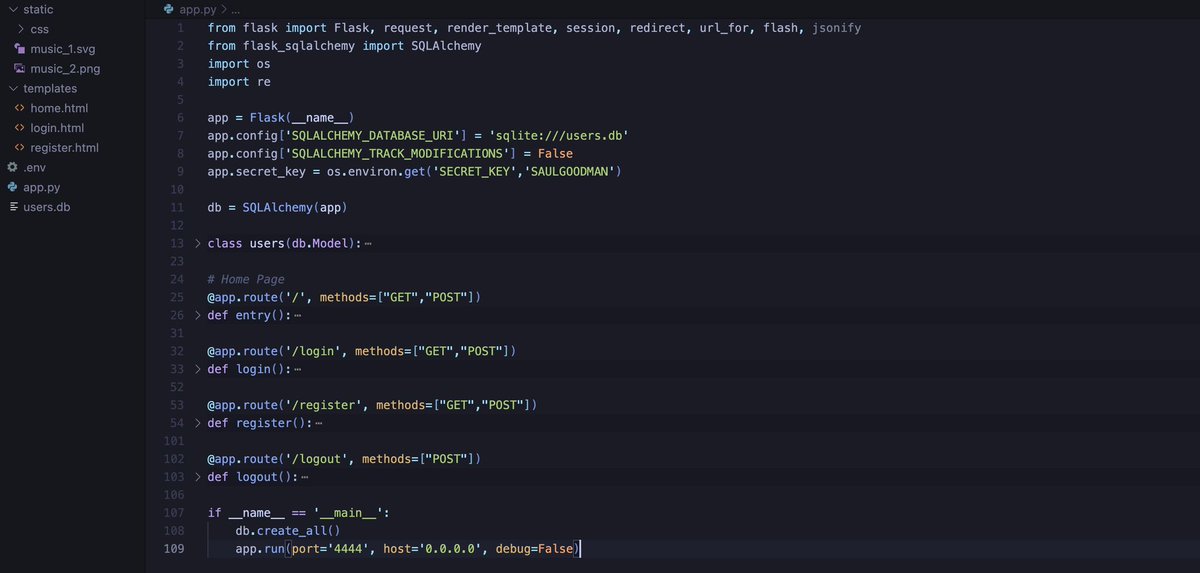The image size is (1200, 573).
Task: Click the users.db database icon
Action: point(12,207)
